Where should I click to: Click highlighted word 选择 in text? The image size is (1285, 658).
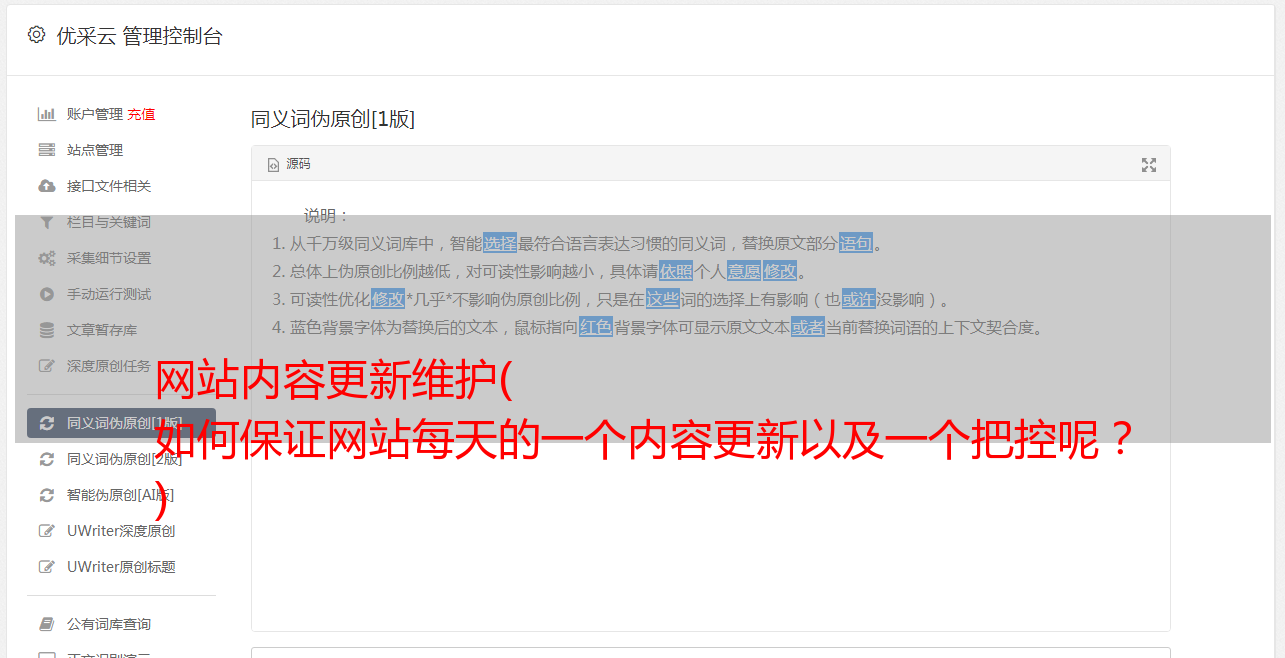[500, 243]
